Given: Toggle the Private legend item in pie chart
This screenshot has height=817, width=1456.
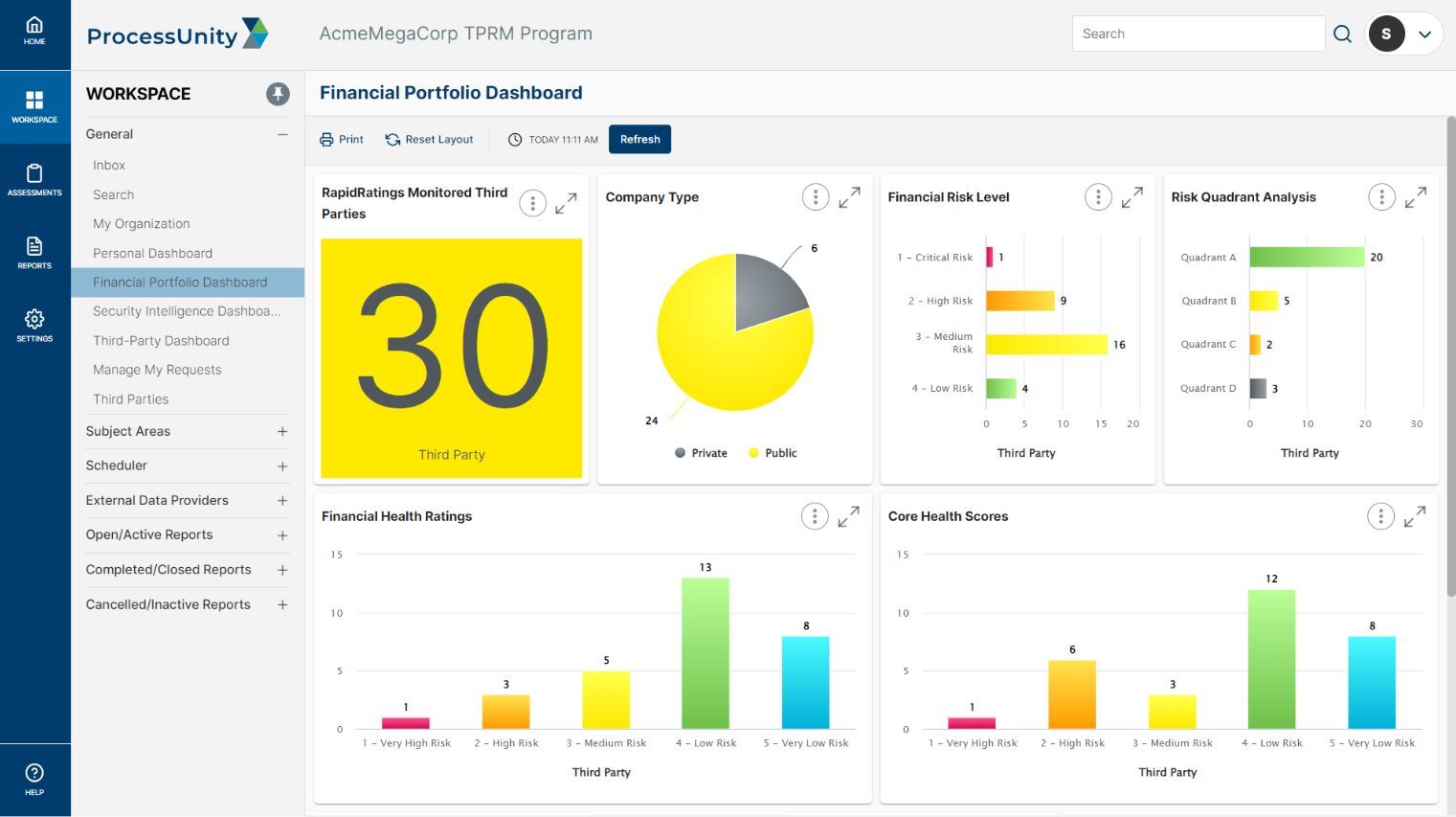Looking at the screenshot, I should click(701, 453).
